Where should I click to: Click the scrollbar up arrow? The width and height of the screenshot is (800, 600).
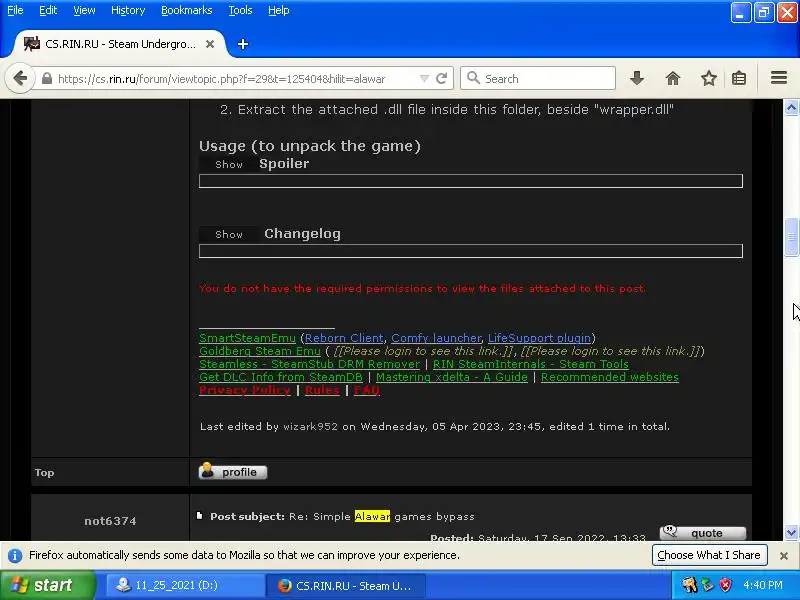[x=791, y=108]
